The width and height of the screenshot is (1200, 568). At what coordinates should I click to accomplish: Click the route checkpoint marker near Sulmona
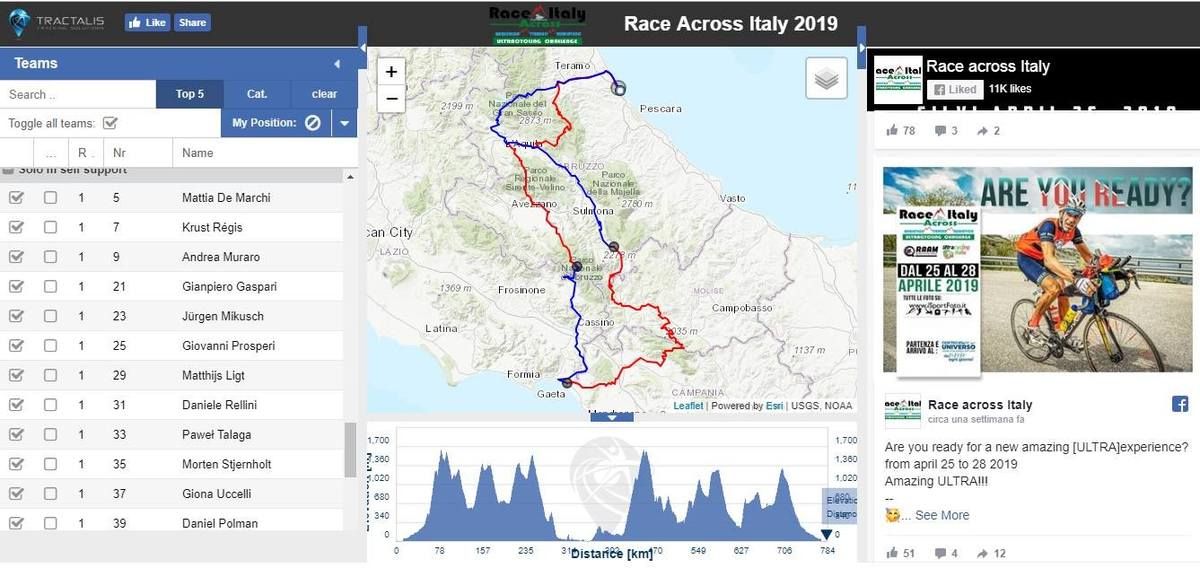pyautogui.click(x=614, y=246)
